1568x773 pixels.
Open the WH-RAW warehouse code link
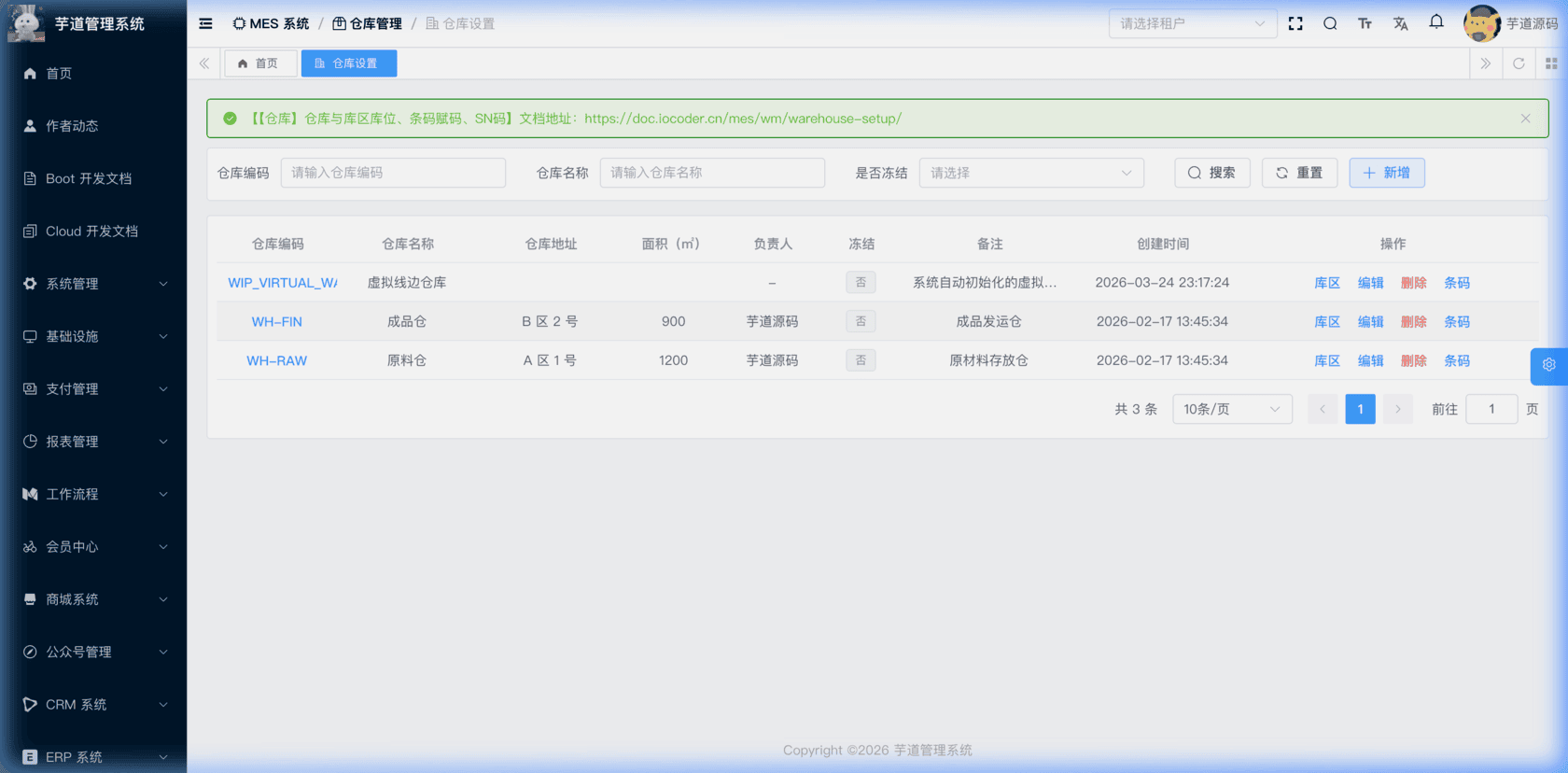point(277,360)
